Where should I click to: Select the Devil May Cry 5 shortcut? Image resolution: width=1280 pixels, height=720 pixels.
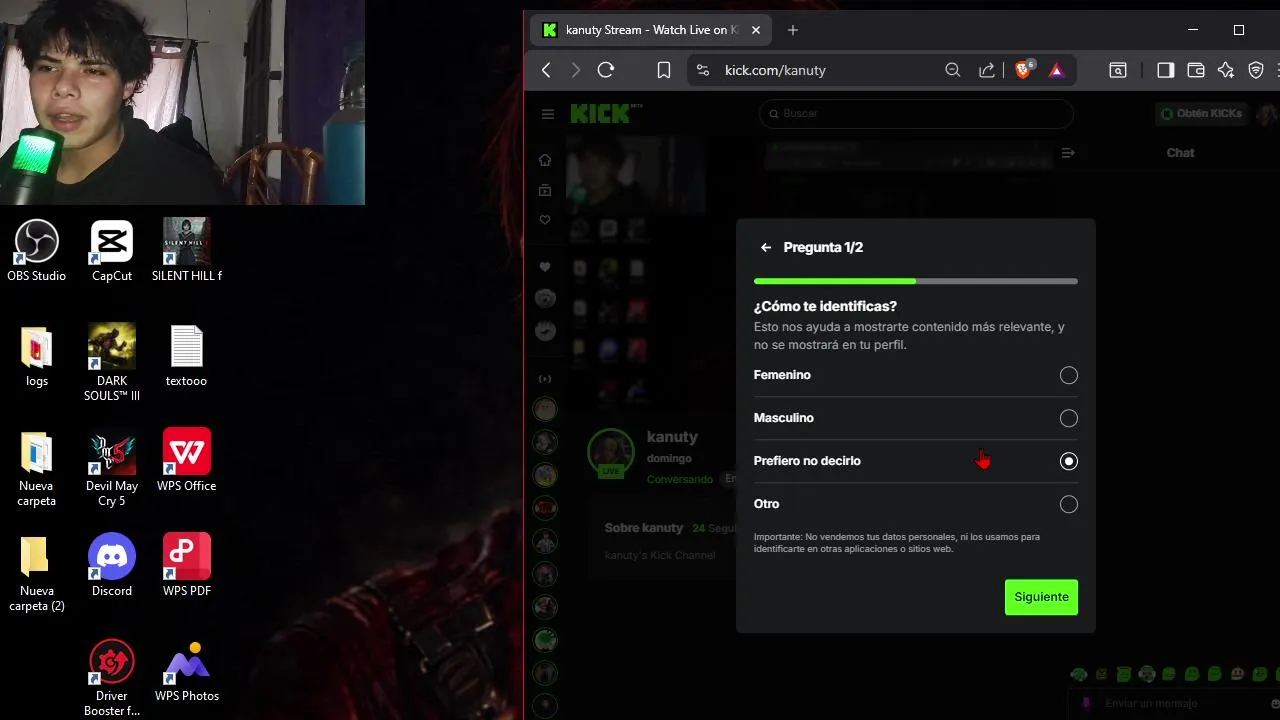(x=112, y=468)
